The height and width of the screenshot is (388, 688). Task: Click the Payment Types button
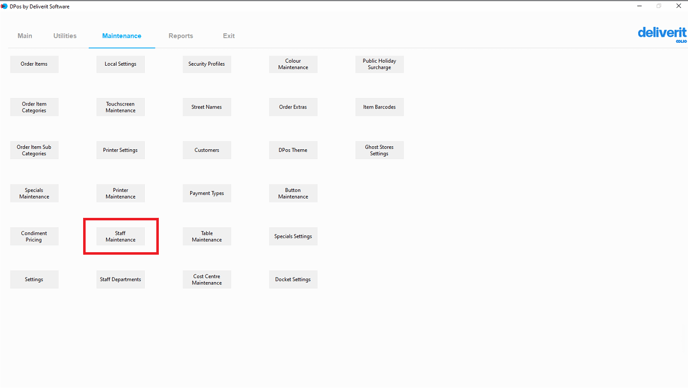(207, 193)
